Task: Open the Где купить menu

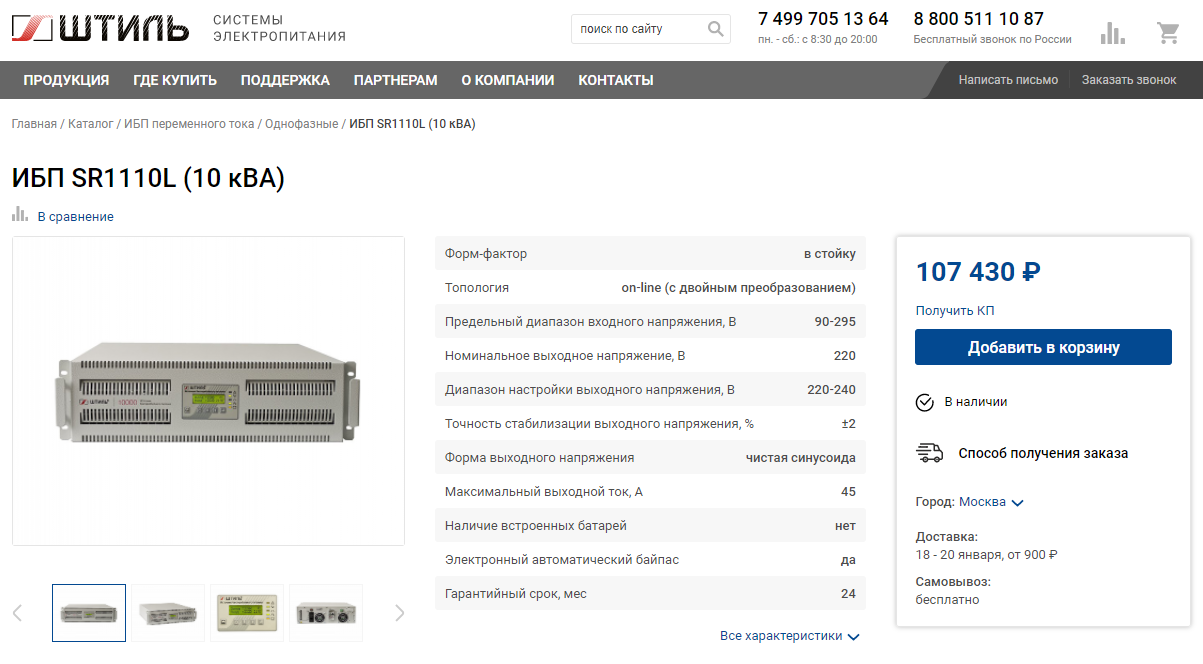Action: point(175,80)
